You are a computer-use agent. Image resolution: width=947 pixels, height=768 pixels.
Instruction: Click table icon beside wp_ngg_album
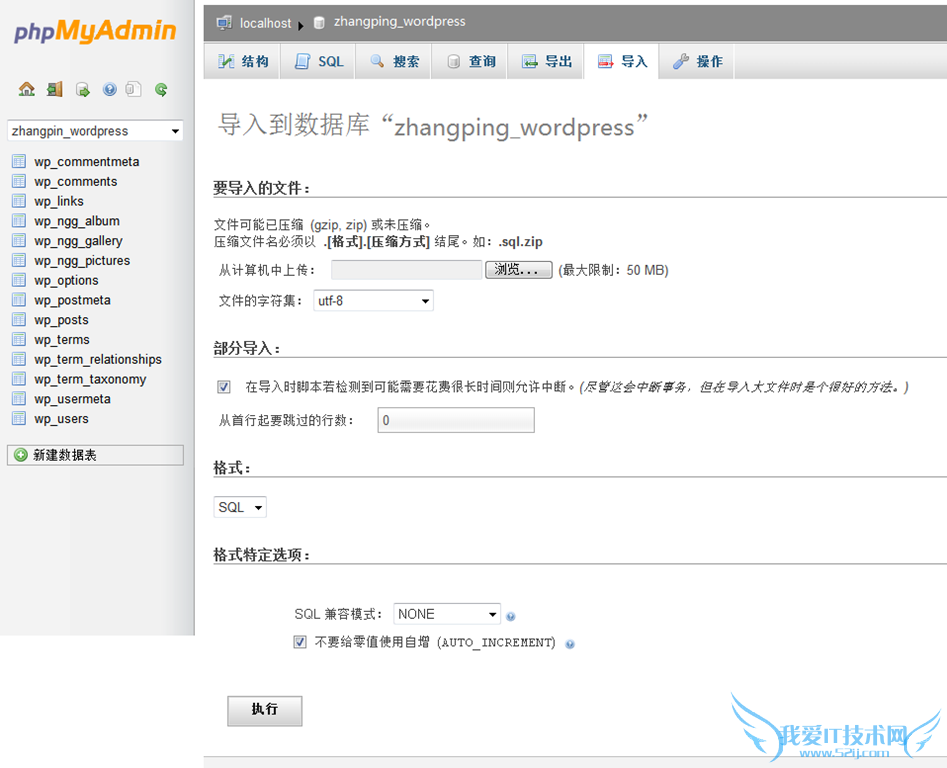point(19,220)
